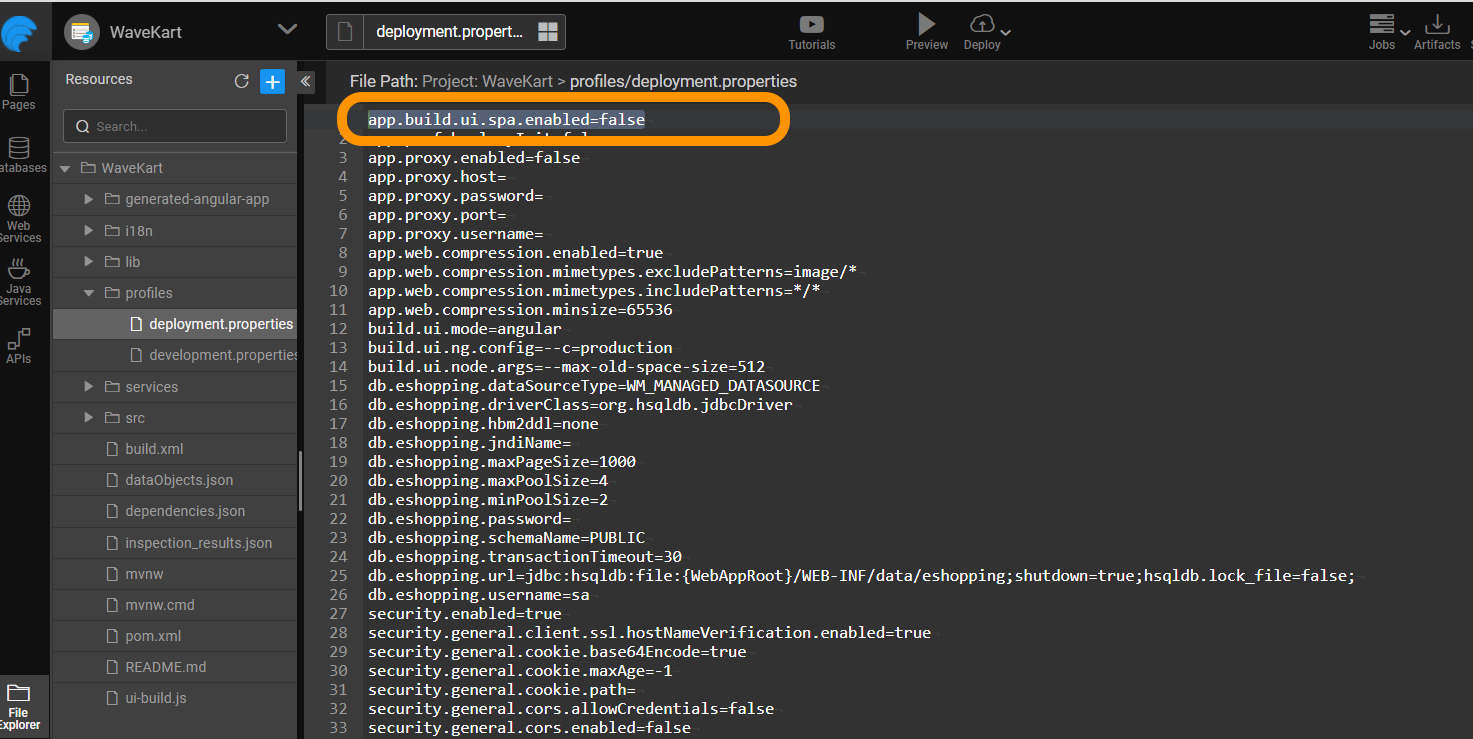
Task: Open the Deploy dropdown menu
Action: click(x=1005, y=32)
